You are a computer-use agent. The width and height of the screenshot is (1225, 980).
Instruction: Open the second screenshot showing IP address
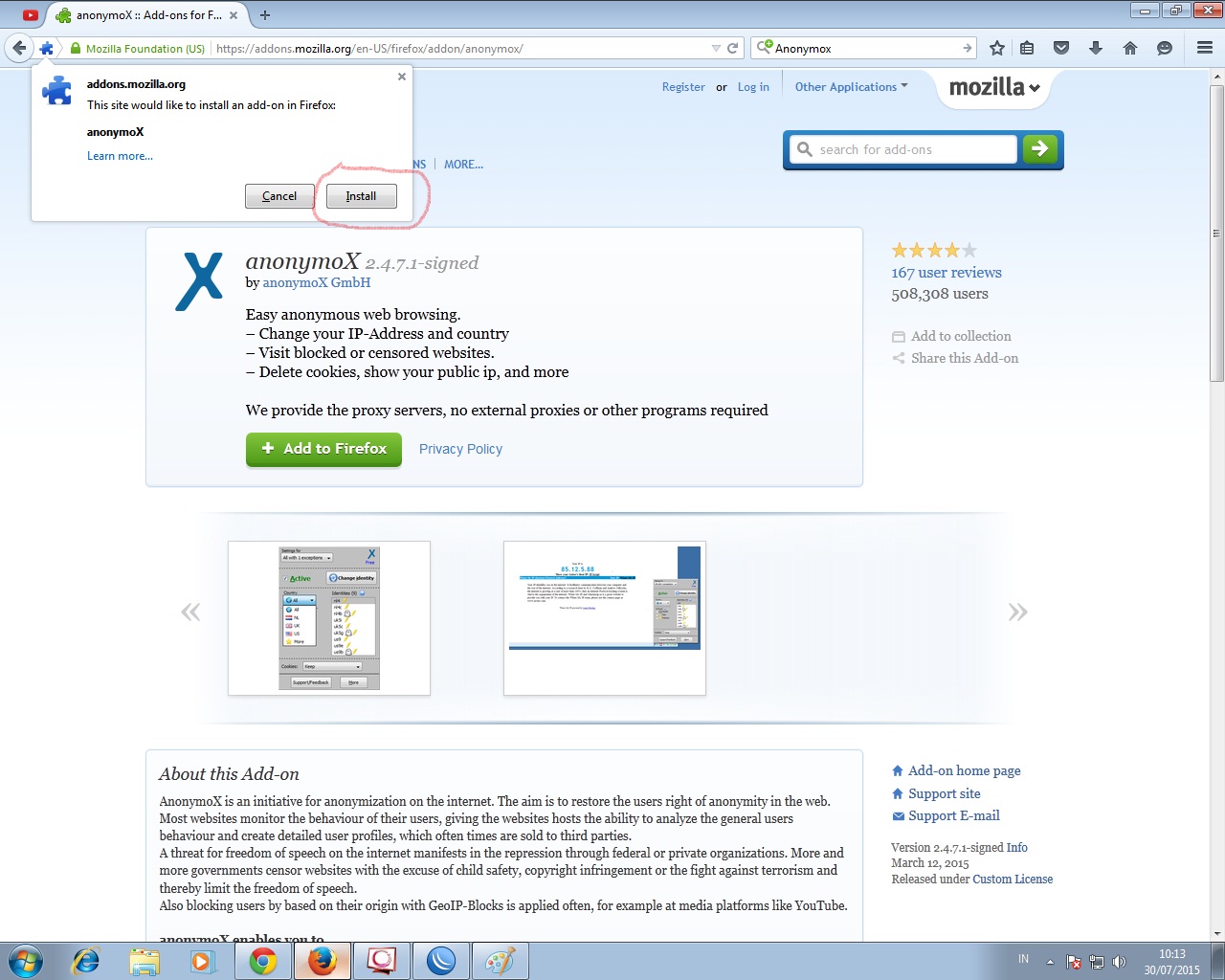(605, 618)
